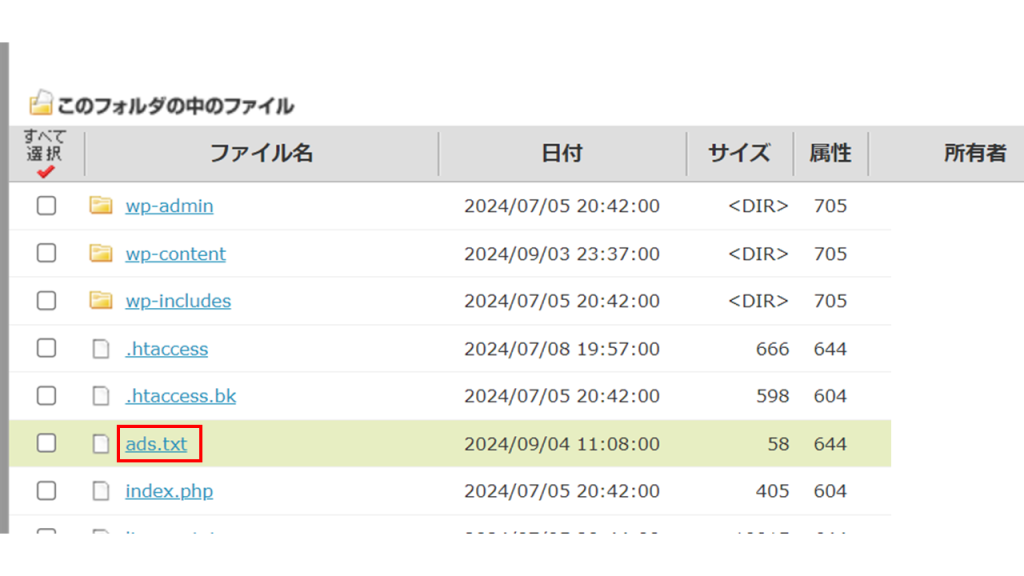
Task: Click the サイズ column header
Action: [x=739, y=153]
